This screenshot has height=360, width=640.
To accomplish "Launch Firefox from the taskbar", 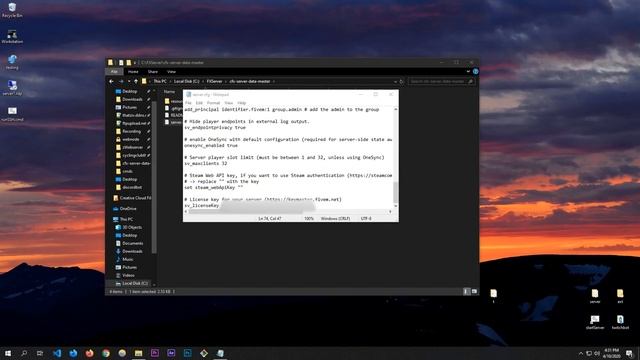I will (x=89, y=353).
